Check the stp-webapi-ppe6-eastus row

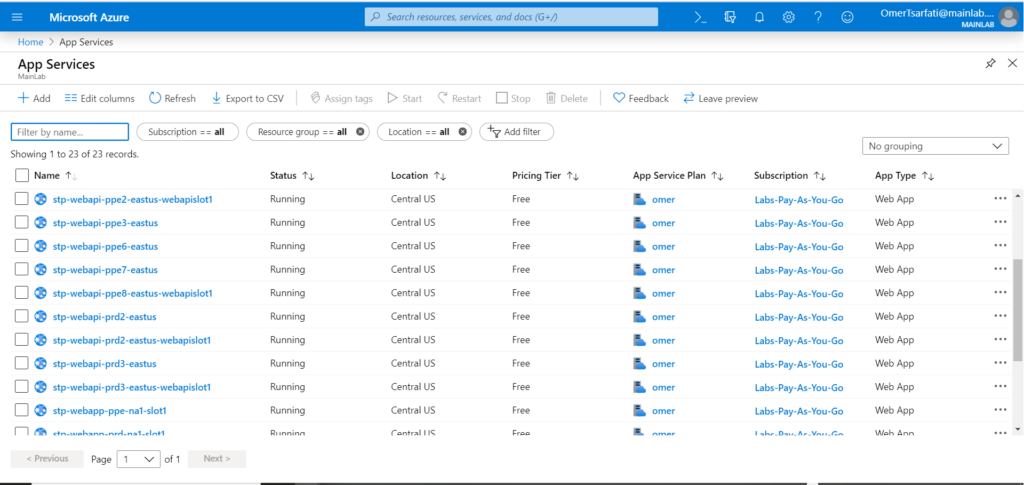(x=22, y=246)
